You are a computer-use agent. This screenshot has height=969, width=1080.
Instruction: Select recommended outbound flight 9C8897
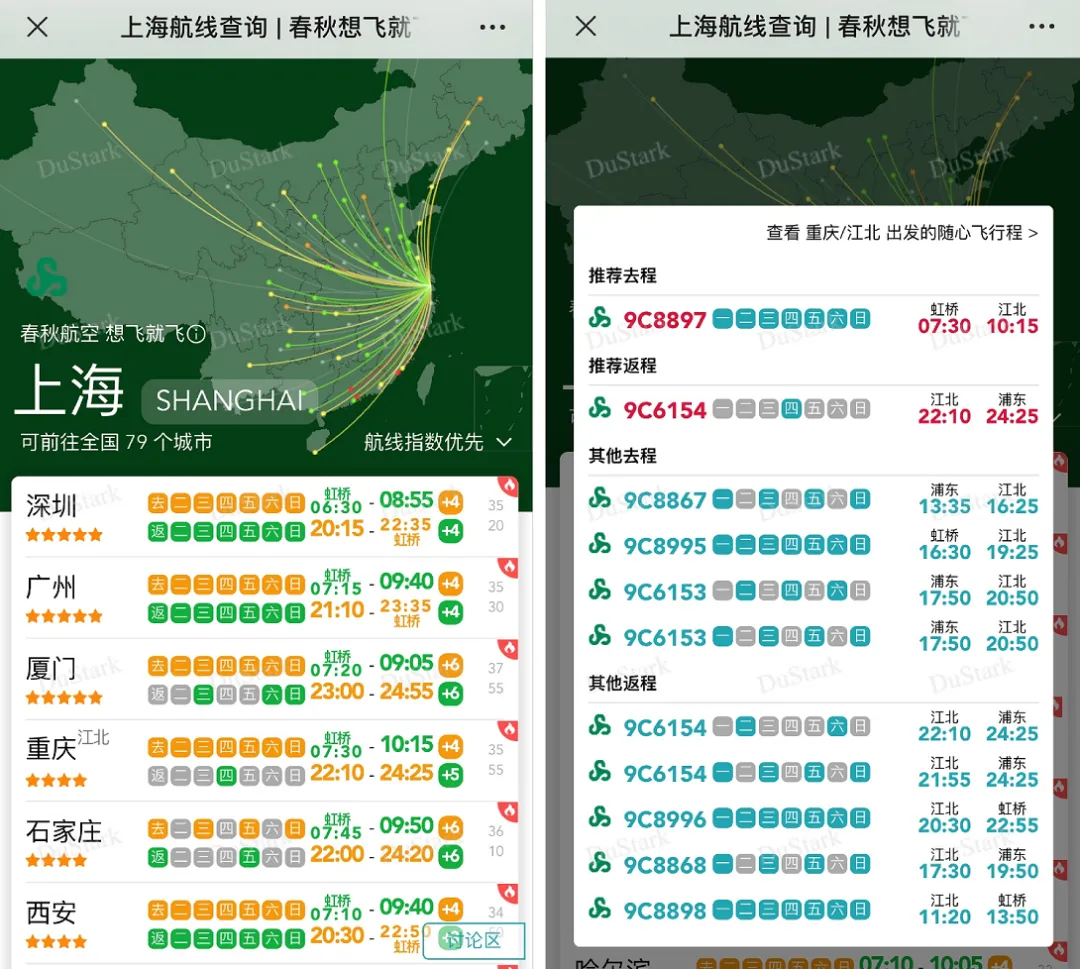tap(813, 319)
